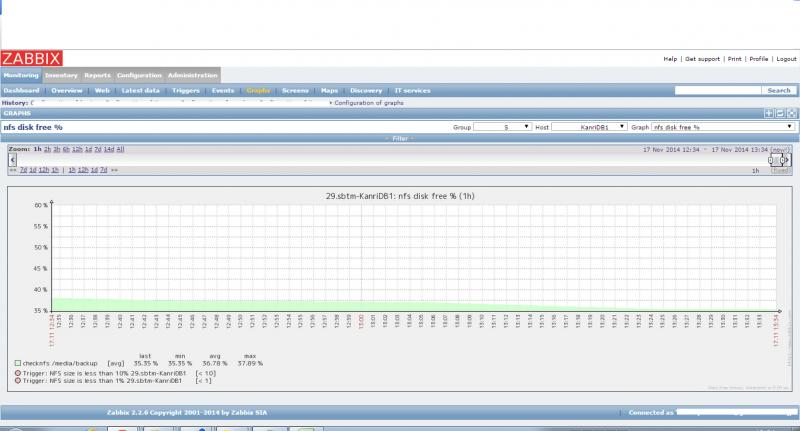Set zoom to 12h
This screenshot has height=431, width=800.
tap(76, 149)
